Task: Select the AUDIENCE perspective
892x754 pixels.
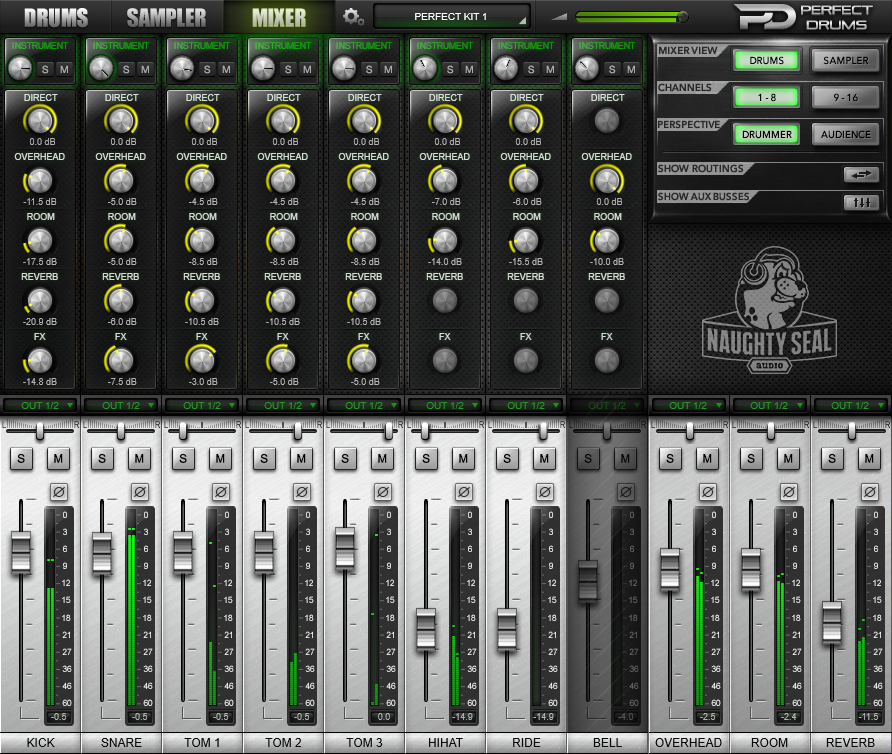Action: 846,133
